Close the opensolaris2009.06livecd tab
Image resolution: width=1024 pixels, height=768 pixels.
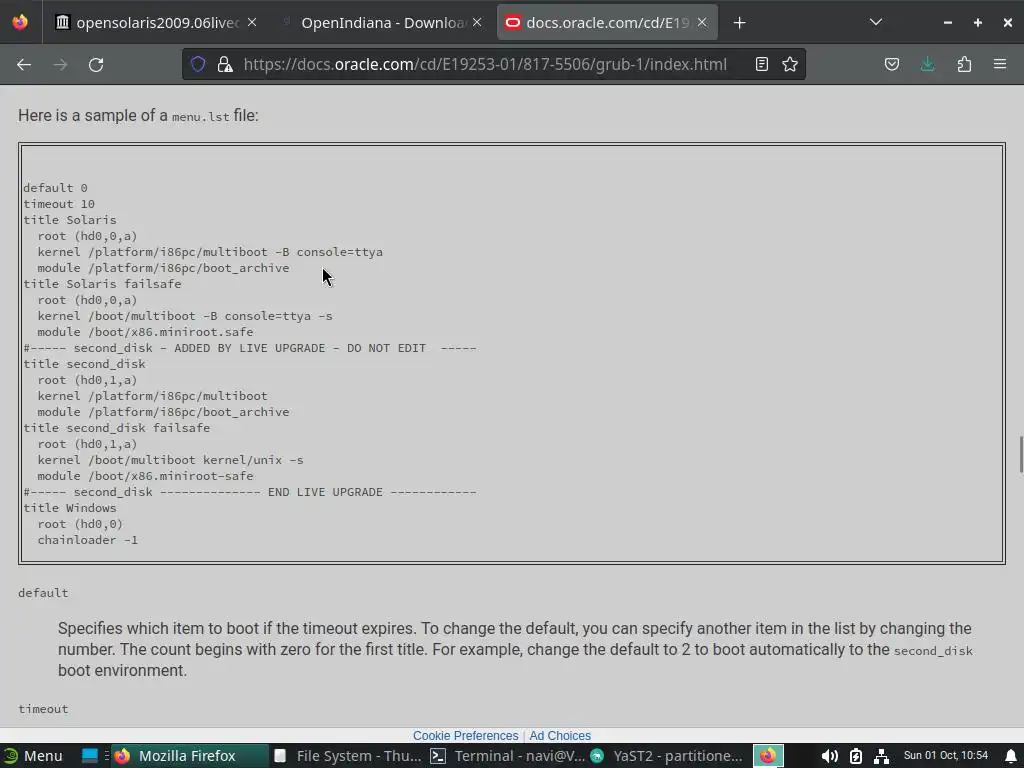(x=251, y=23)
